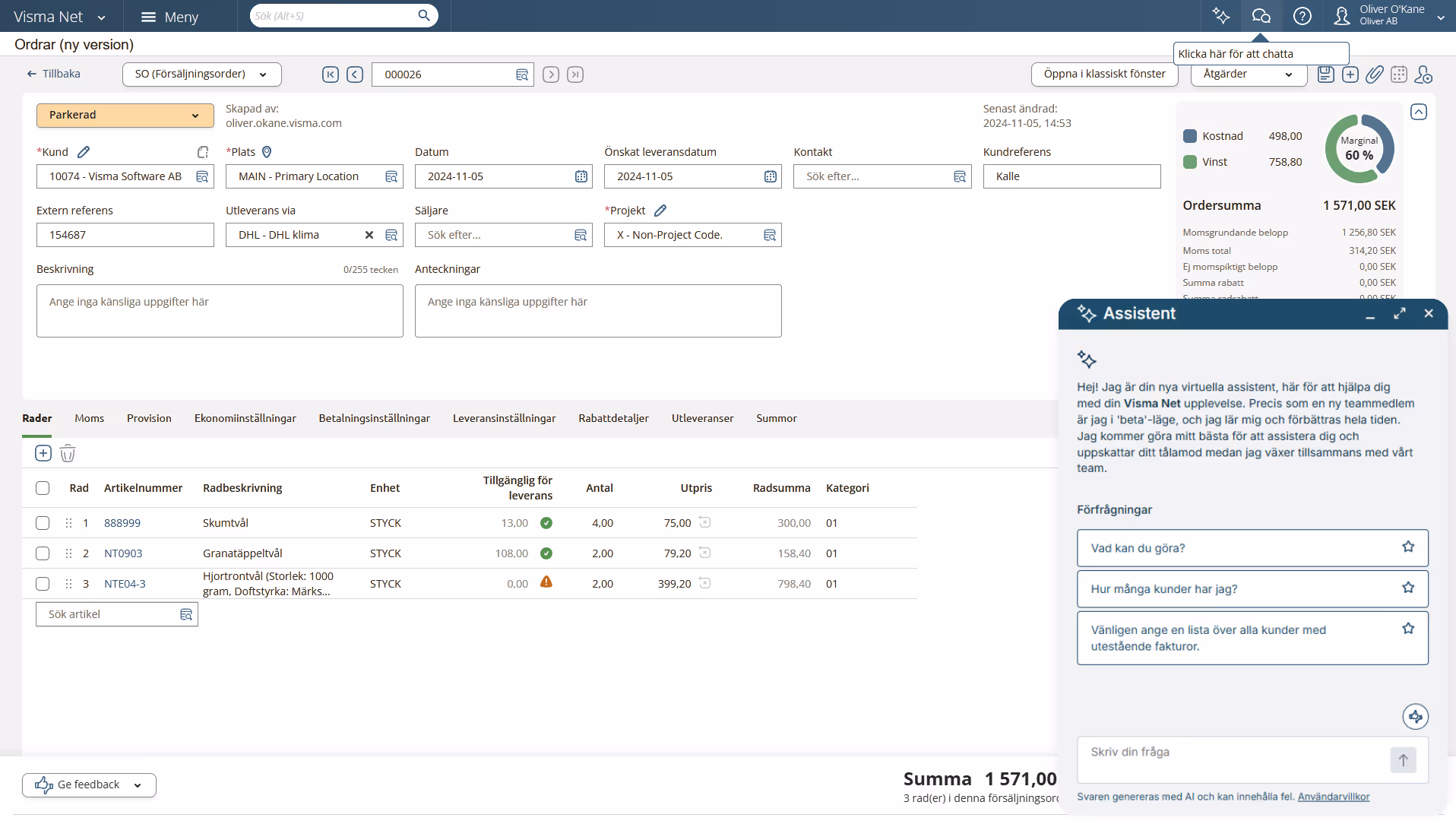Check the row for article NT0903
The image size is (1456, 821).
point(43,553)
